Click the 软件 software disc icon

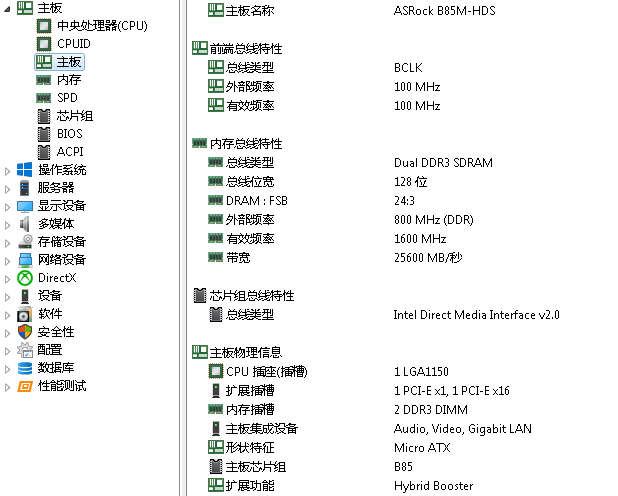[x=24, y=315]
